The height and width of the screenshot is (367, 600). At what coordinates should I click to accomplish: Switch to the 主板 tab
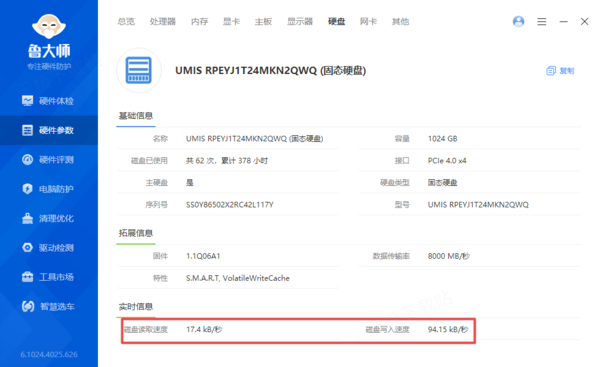(x=263, y=21)
